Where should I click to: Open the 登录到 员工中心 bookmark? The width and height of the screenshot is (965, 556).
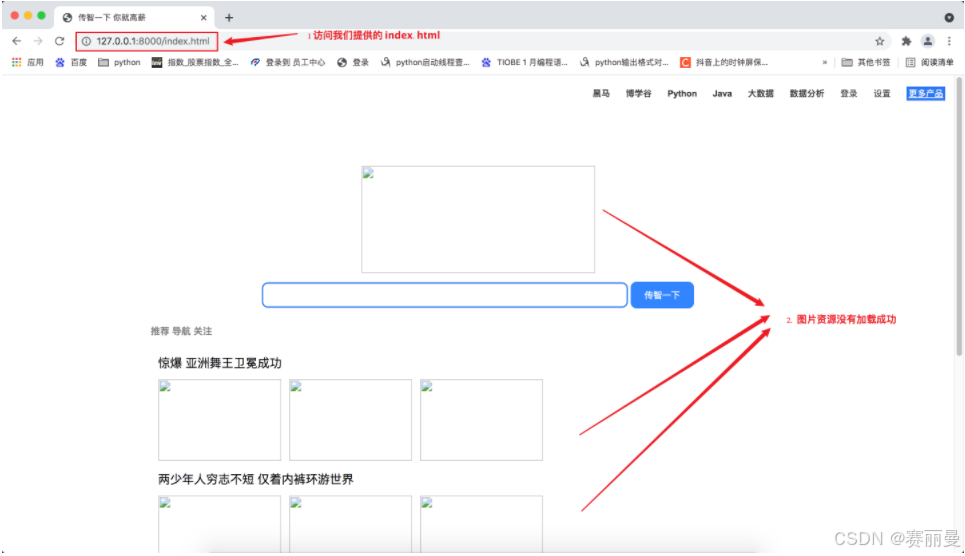287,62
